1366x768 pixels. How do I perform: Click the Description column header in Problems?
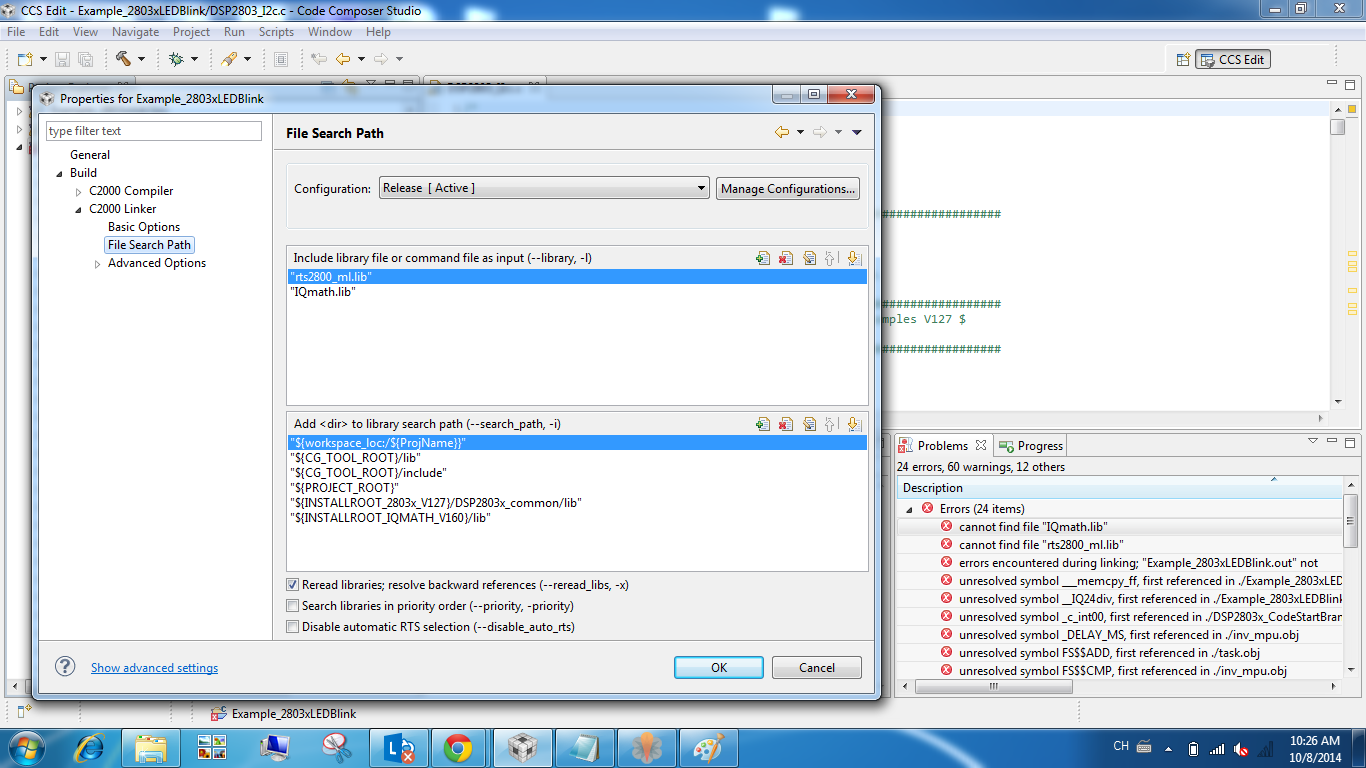1121,488
